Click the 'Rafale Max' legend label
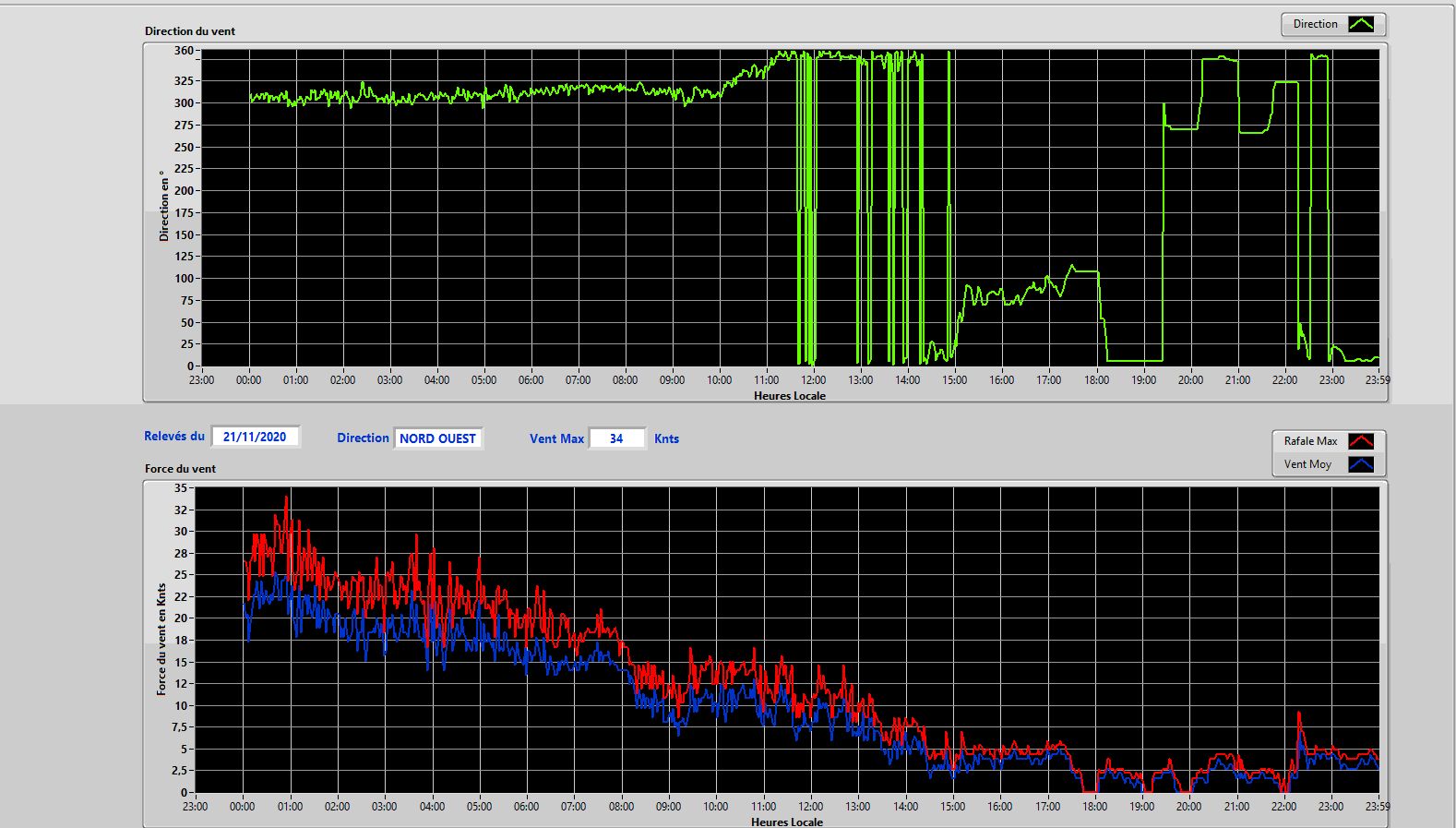Image resolution: width=1456 pixels, height=828 pixels. tap(1310, 441)
